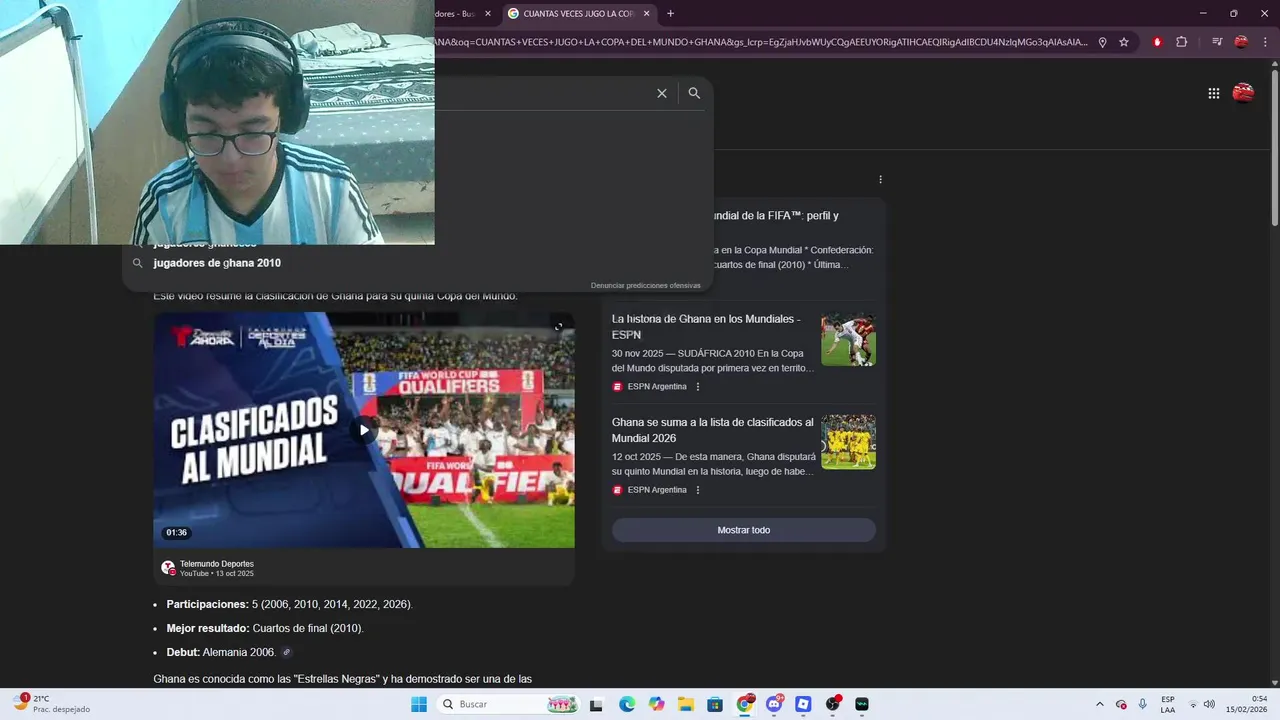This screenshot has width=1280, height=720.
Task: Click 'Denunciar predicciones ofensivas' link
Action: [x=646, y=286]
